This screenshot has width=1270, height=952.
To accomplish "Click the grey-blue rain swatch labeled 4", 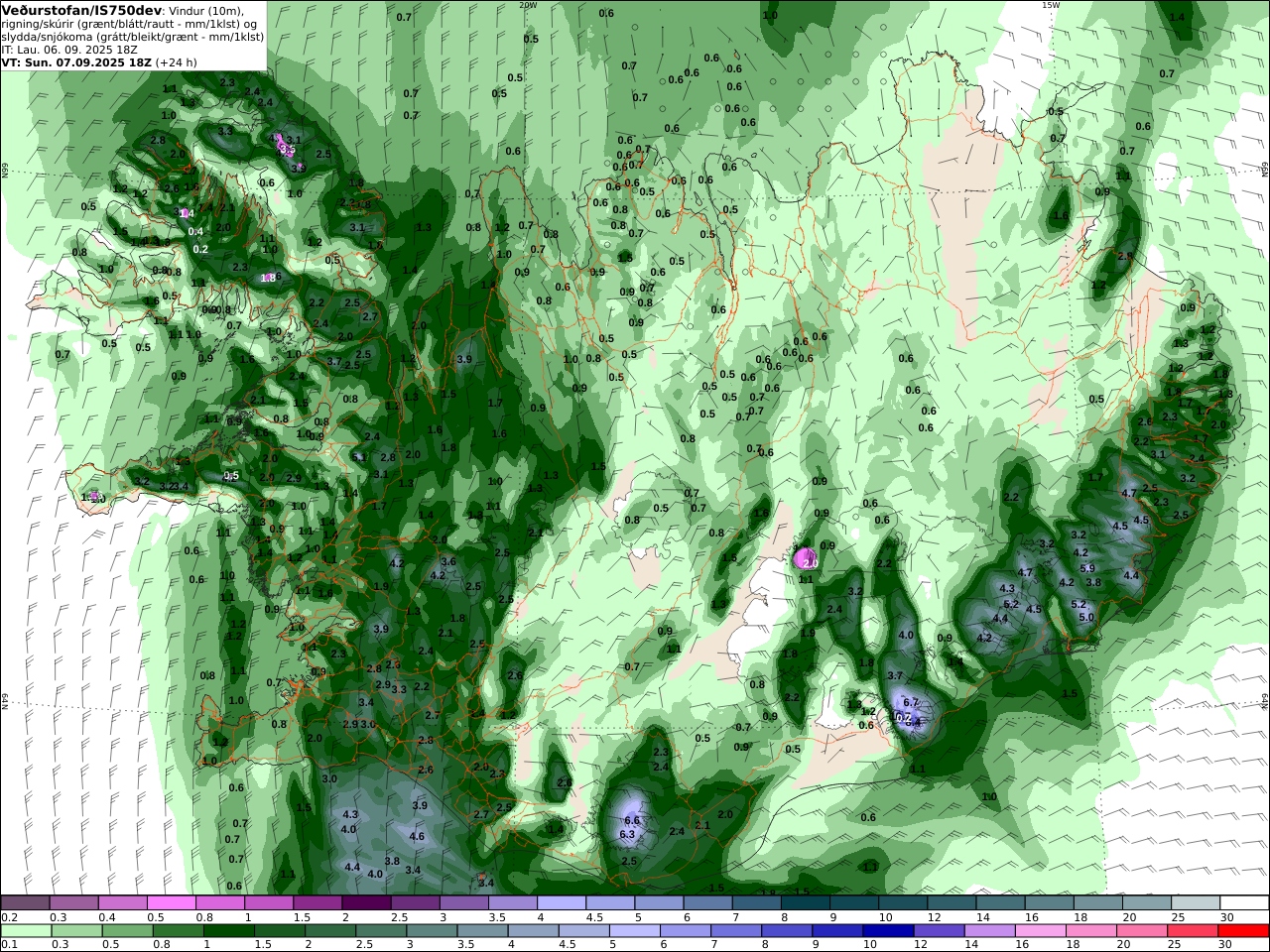I will point(533,931).
